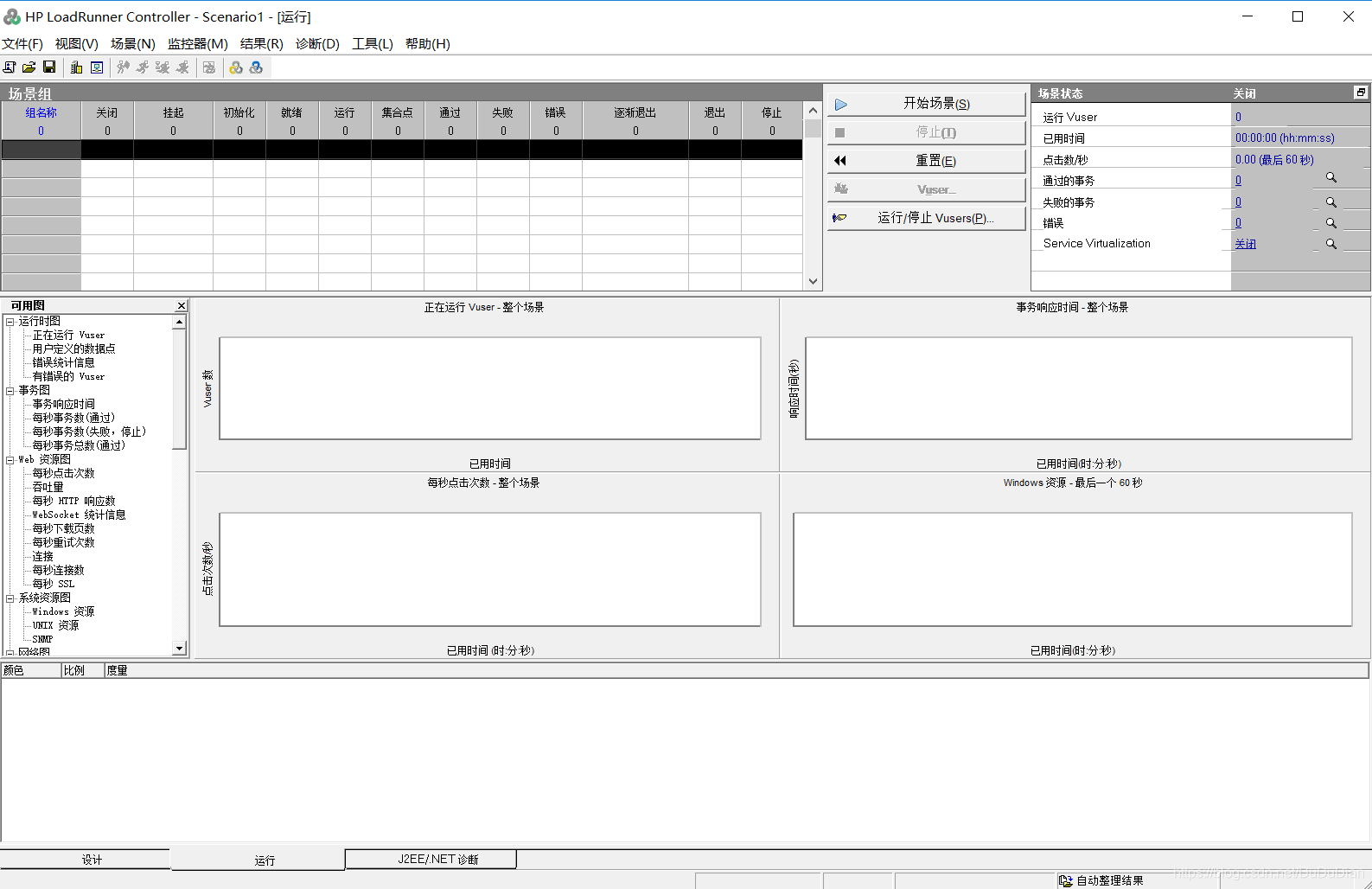Click the yellow linked-rings toolbar icon
The width and height of the screenshot is (1372, 889).
(x=236, y=67)
